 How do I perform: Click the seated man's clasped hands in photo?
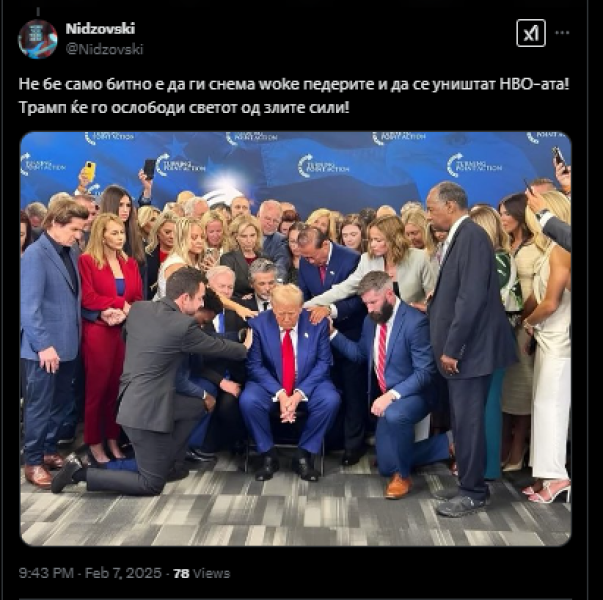point(289,408)
